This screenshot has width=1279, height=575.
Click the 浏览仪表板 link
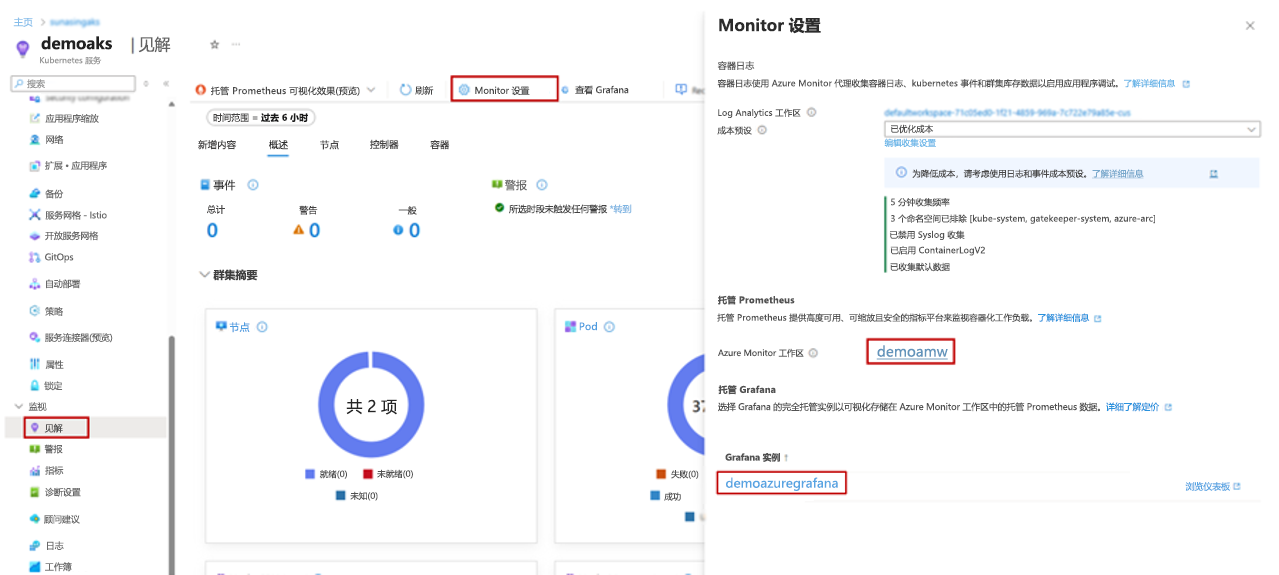point(1213,487)
